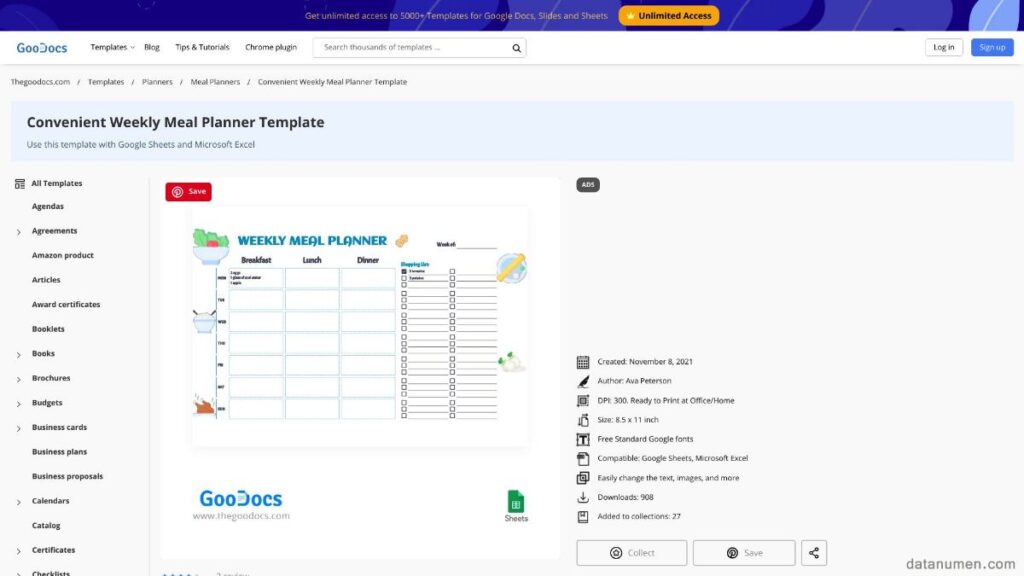
Task: Click the GooDocs logo in the header
Action: 41,48
